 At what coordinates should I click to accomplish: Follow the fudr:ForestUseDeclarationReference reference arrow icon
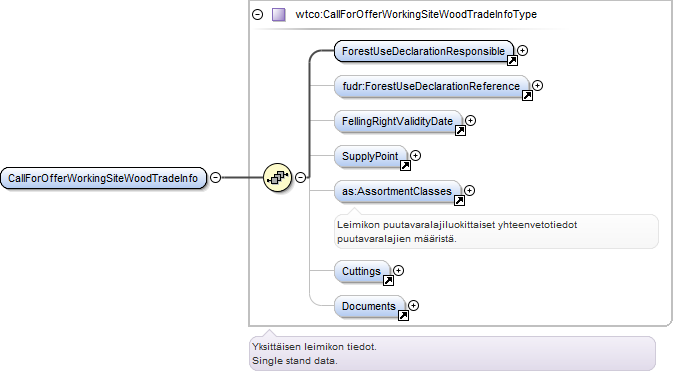pyautogui.click(x=527, y=95)
